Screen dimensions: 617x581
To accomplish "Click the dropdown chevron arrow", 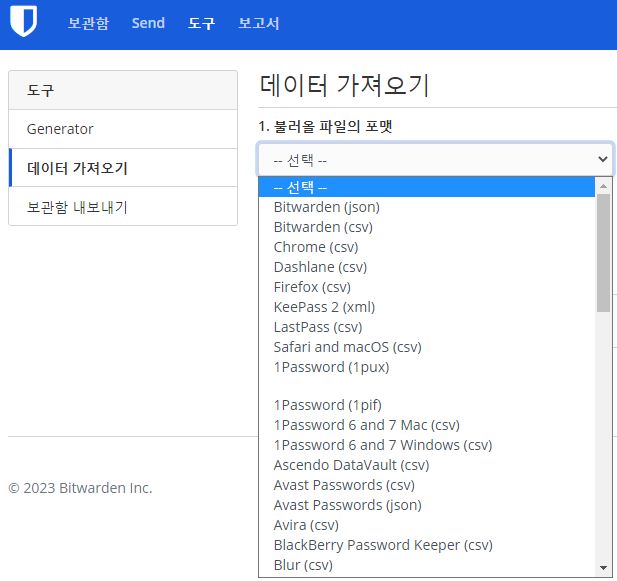I will click(602, 159).
